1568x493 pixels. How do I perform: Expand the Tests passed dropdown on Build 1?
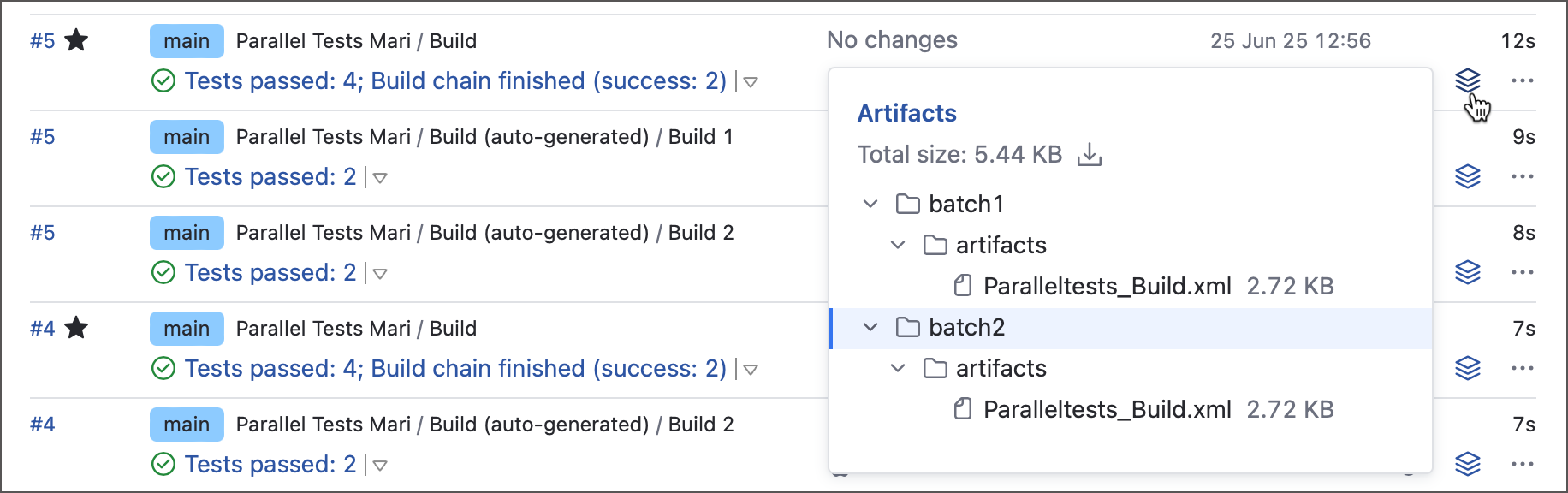click(379, 178)
